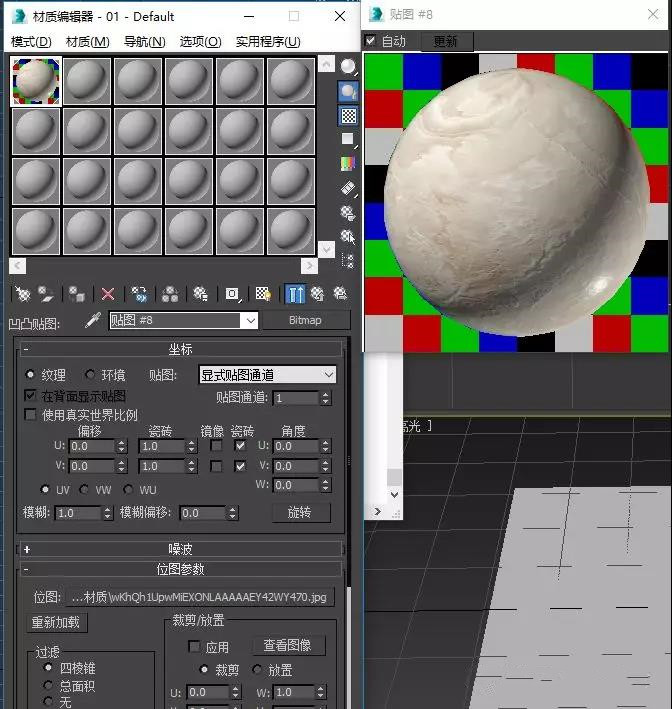Open 模式(D) menu

pos(31,42)
